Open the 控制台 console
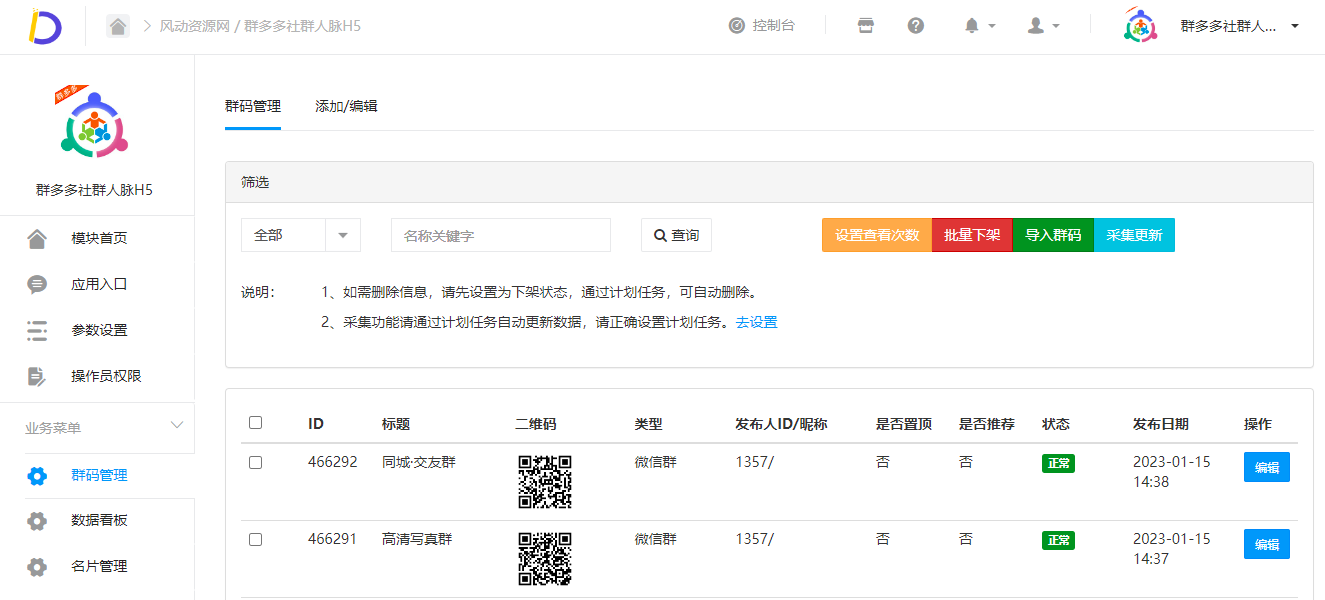 (763, 25)
